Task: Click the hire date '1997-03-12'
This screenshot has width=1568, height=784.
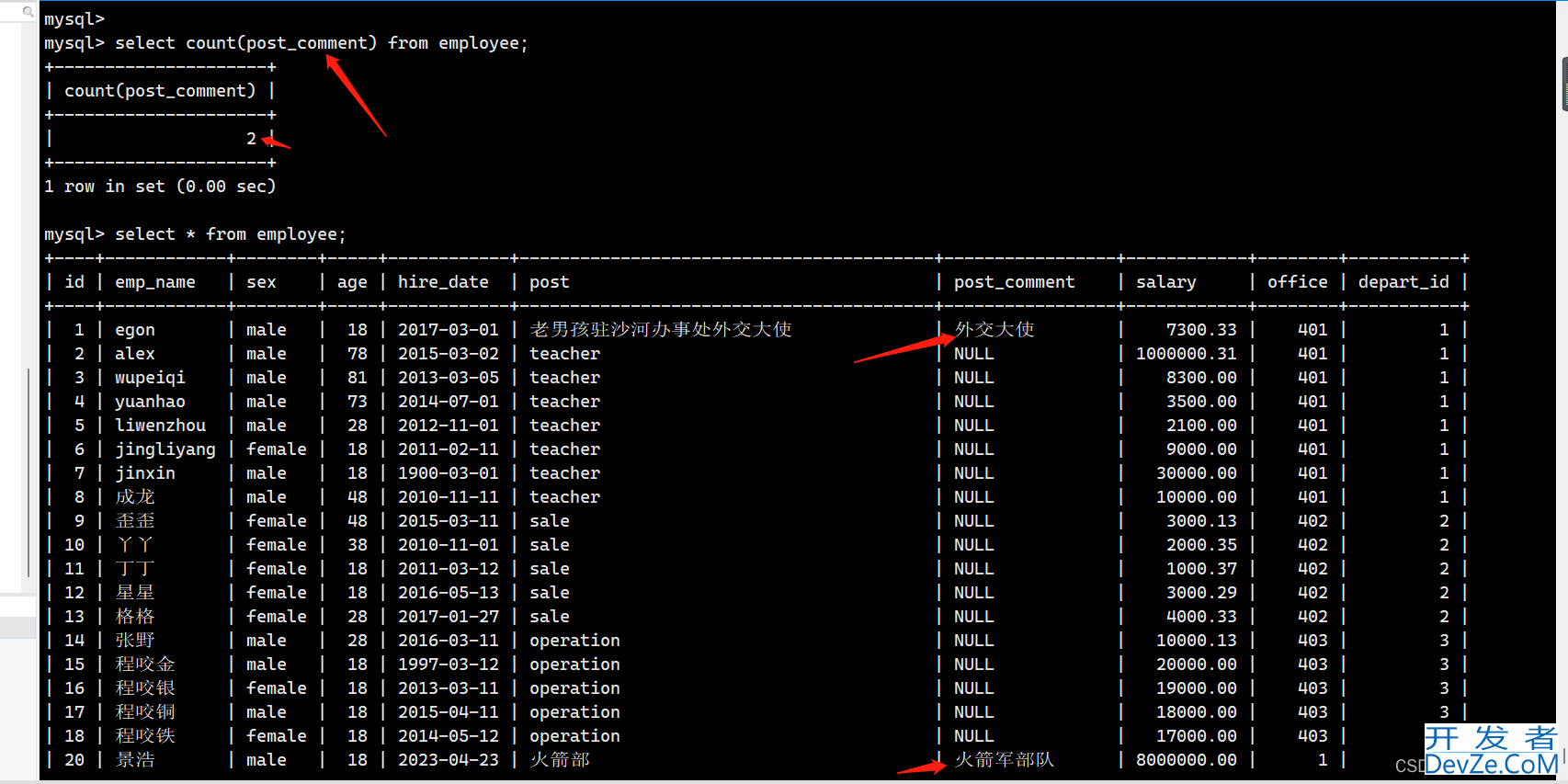Action: coord(449,665)
